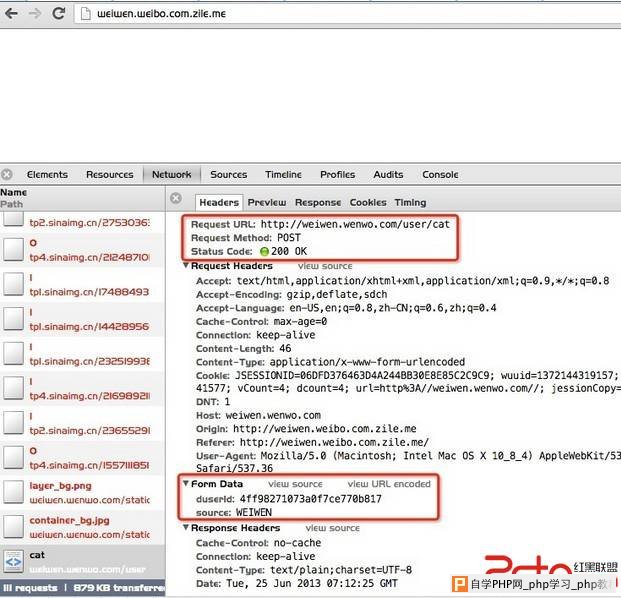Screen dimensions: 621x598
Task: Collapse the Request Headers section
Action: tap(186, 265)
